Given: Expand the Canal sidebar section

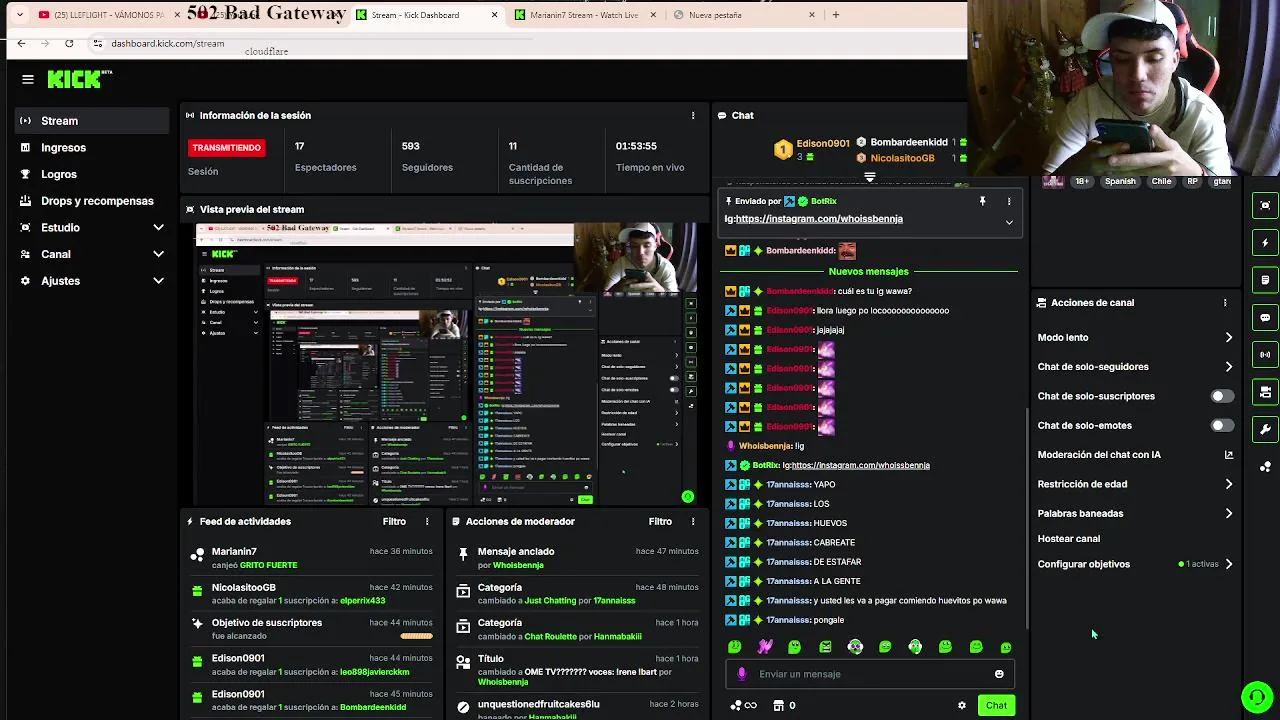Looking at the screenshot, I should (158, 254).
